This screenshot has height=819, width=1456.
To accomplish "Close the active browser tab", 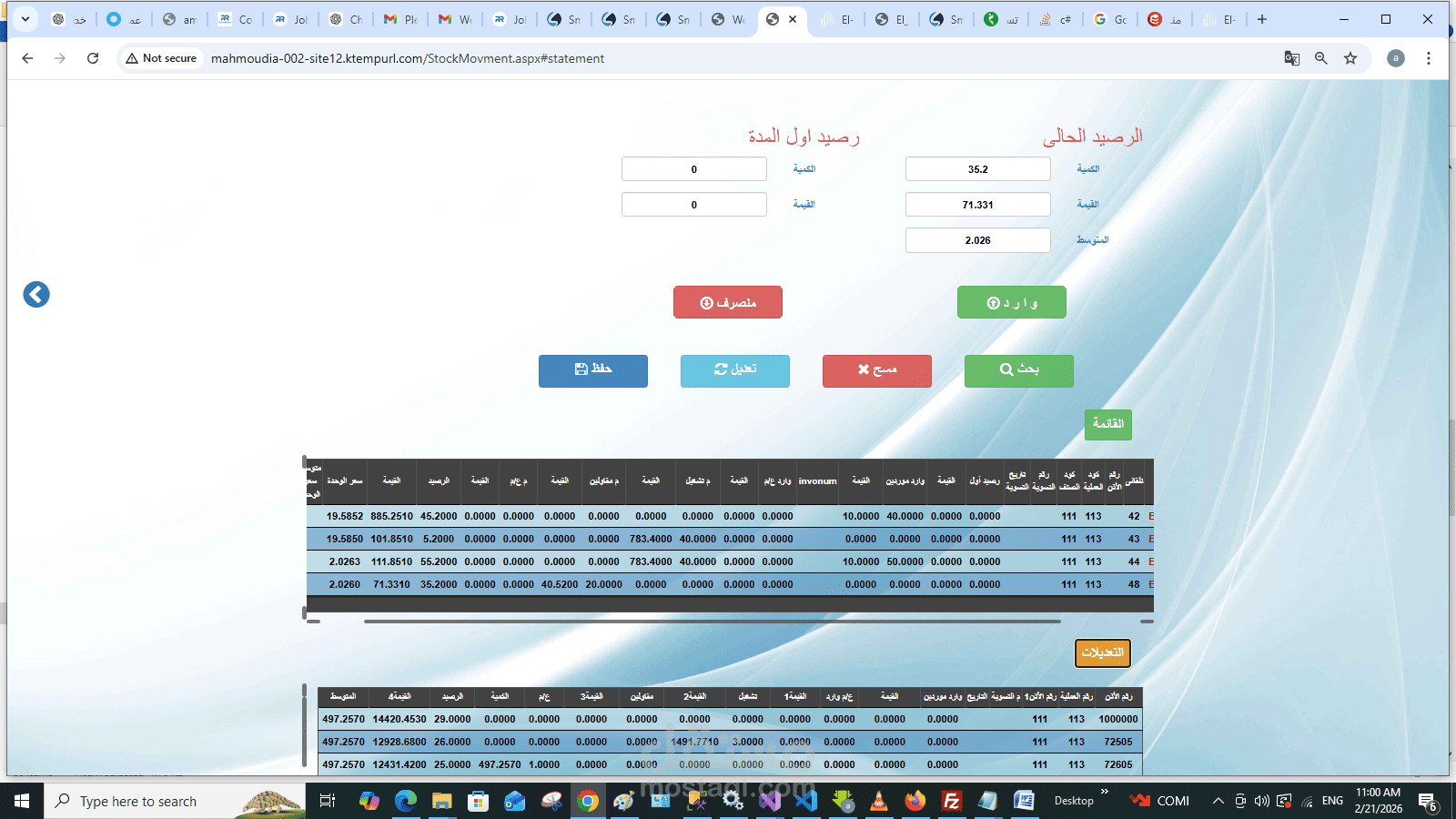I will 793,19.
